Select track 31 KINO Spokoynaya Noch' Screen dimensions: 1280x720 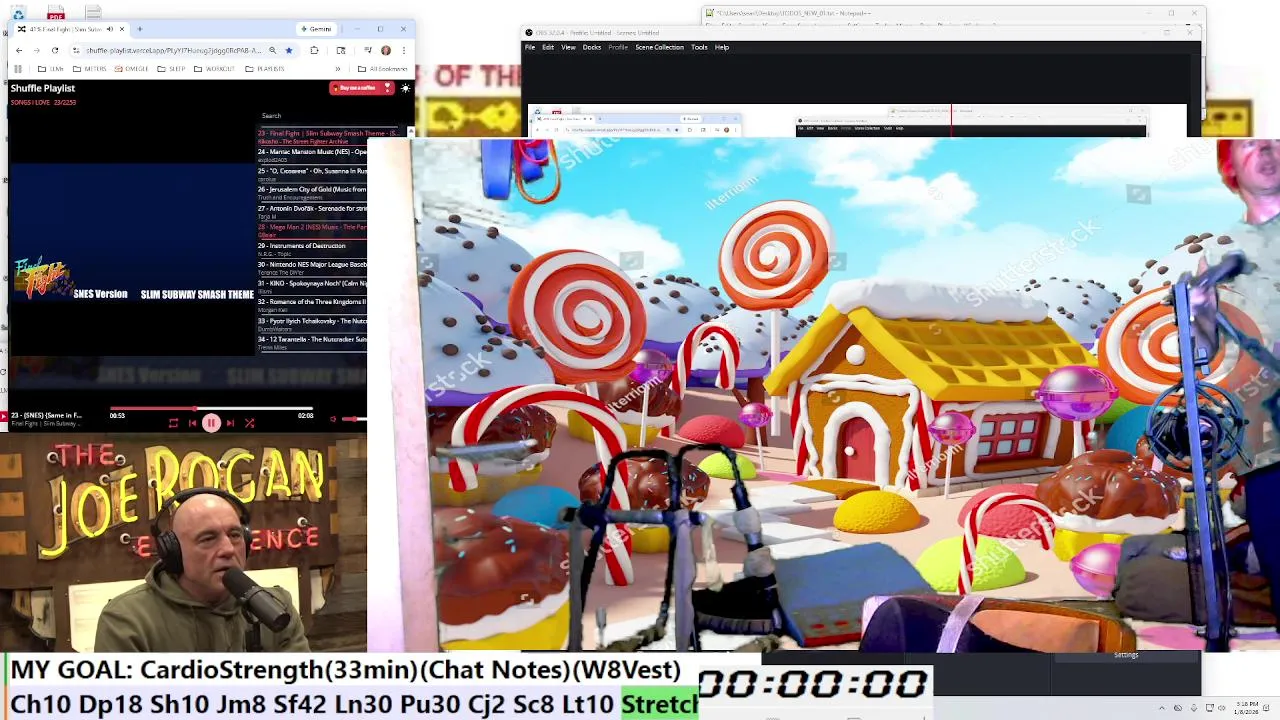pyautogui.click(x=312, y=286)
